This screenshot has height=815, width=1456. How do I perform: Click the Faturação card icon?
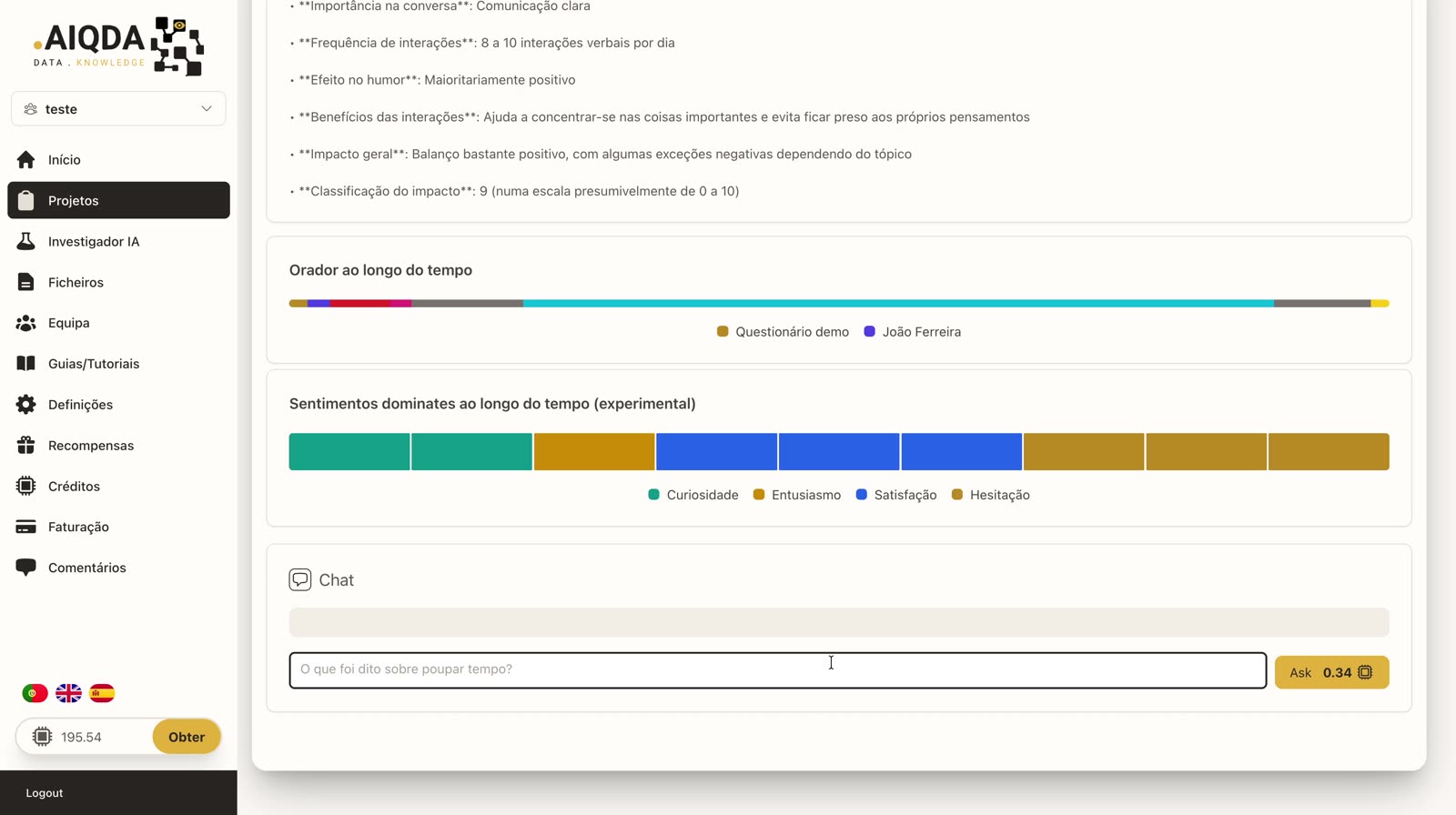tap(25, 527)
